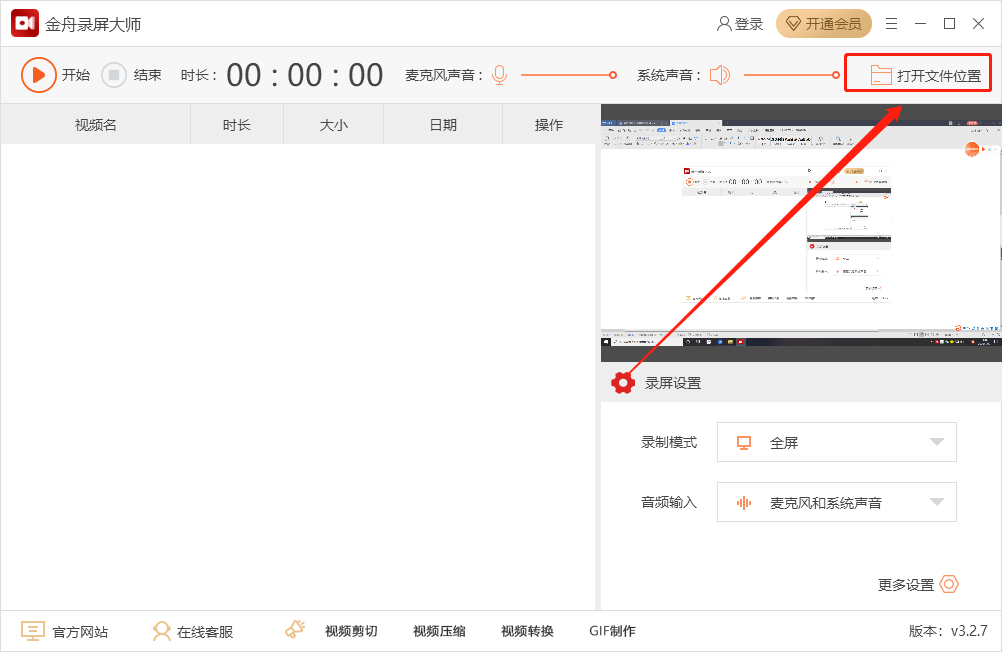1002x652 pixels.
Task: Click the megaphone icon in bottom bar
Action: (x=295, y=630)
